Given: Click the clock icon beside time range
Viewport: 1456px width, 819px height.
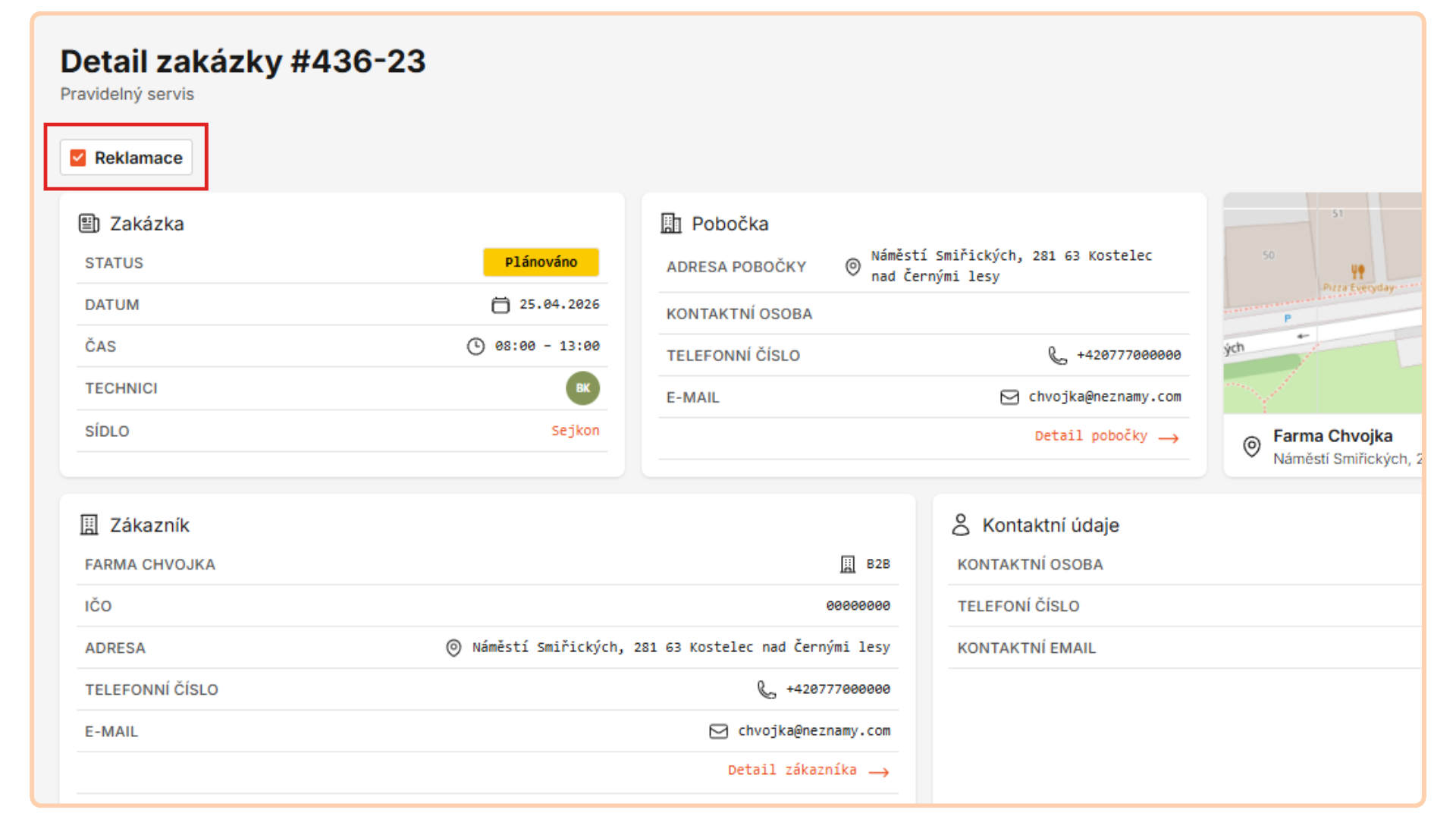Looking at the screenshot, I should click(475, 347).
